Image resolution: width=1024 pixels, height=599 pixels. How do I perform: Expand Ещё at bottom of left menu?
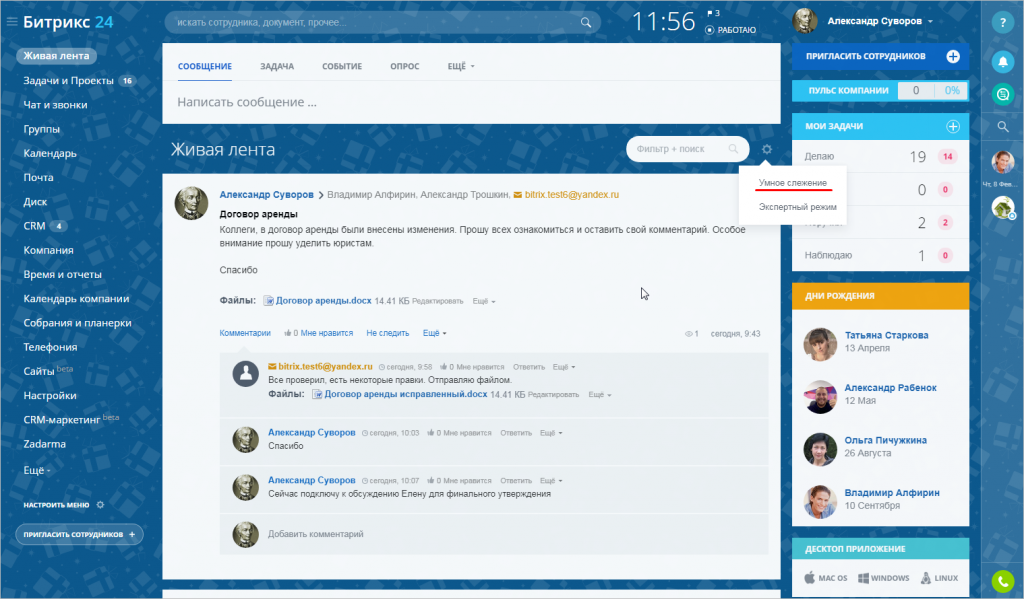(37, 470)
